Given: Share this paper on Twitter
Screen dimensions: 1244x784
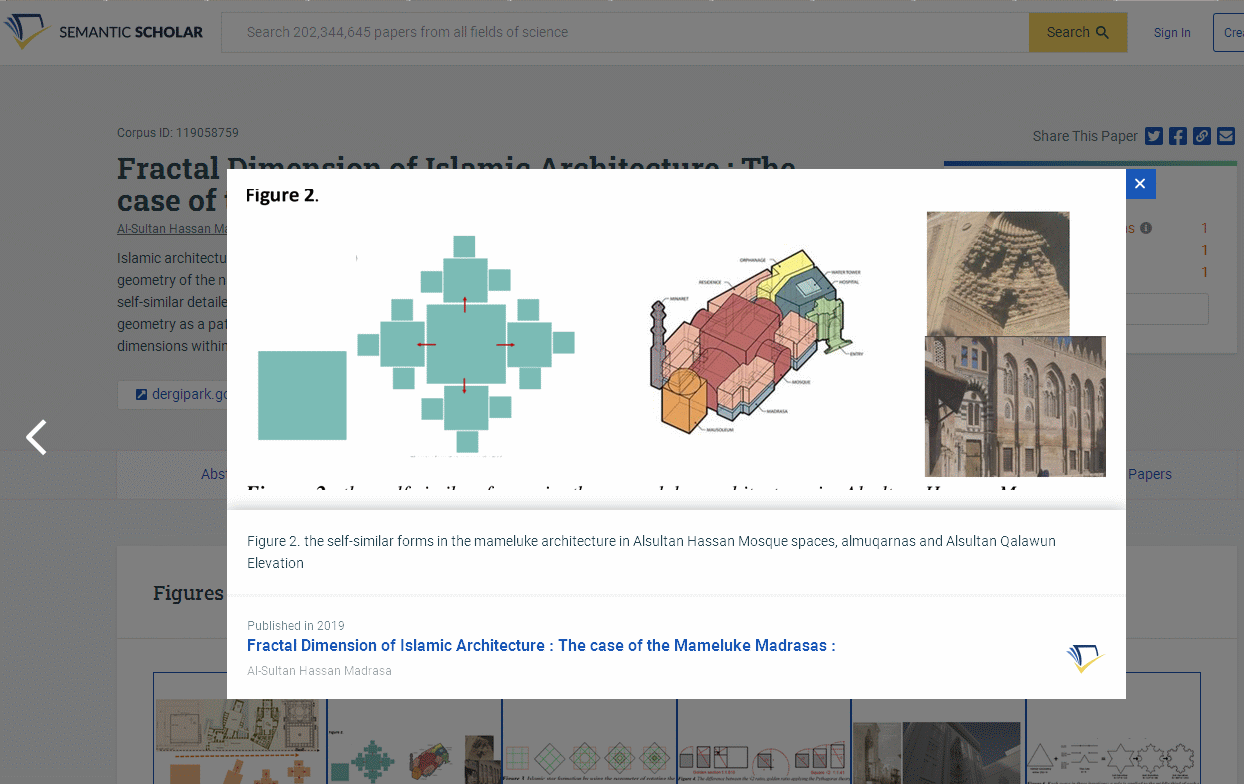Looking at the screenshot, I should [1154, 136].
